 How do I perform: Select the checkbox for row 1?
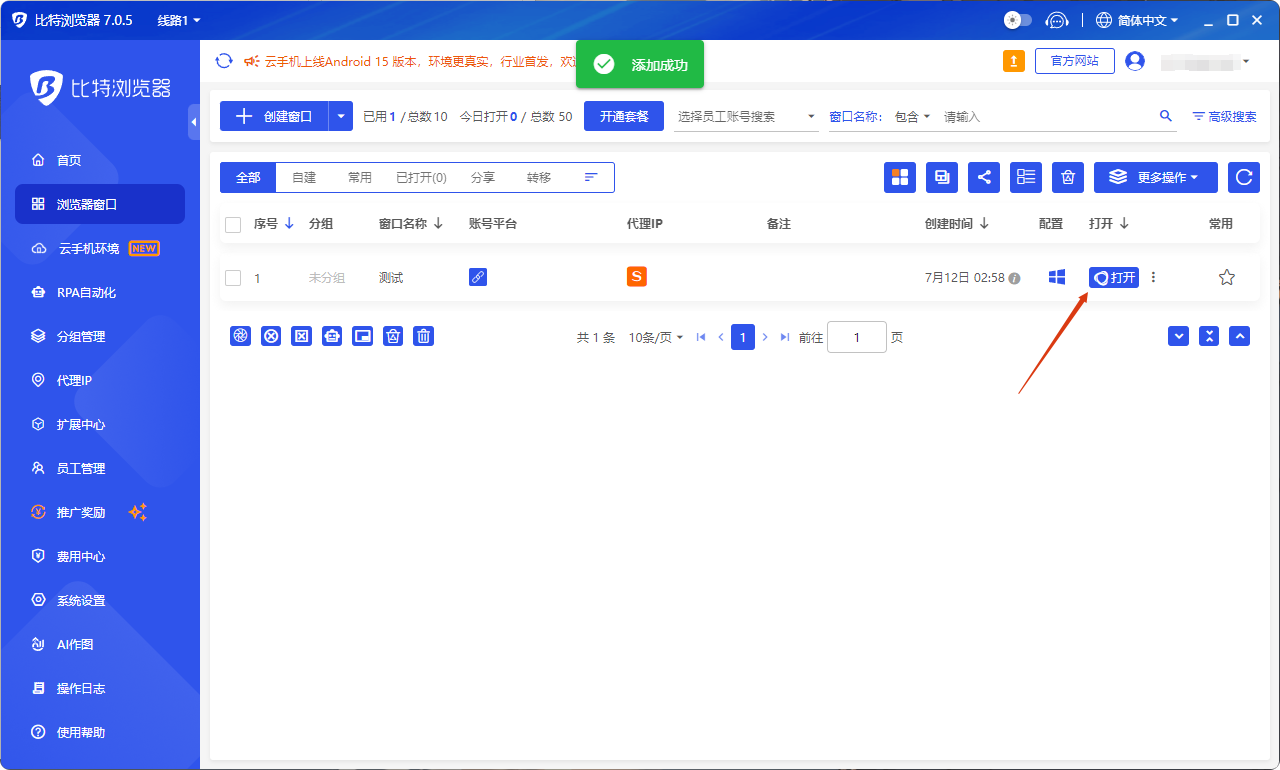point(233,278)
